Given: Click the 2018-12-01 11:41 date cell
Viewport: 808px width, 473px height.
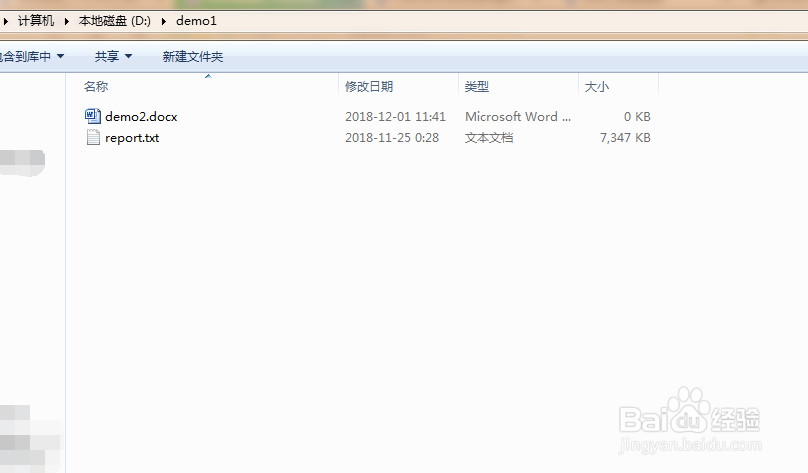Looking at the screenshot, I should tap(395, 117).
